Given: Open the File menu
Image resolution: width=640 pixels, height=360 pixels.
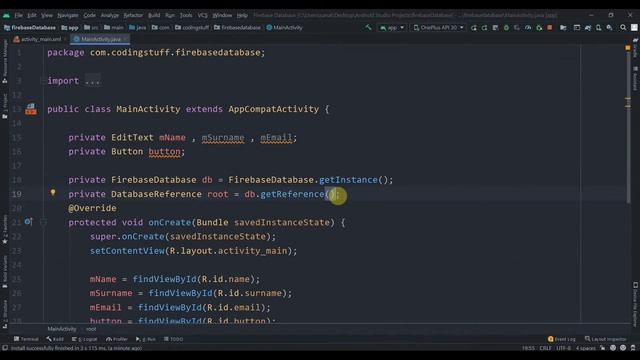Looking at the screenshot, I should pos(19,15).
